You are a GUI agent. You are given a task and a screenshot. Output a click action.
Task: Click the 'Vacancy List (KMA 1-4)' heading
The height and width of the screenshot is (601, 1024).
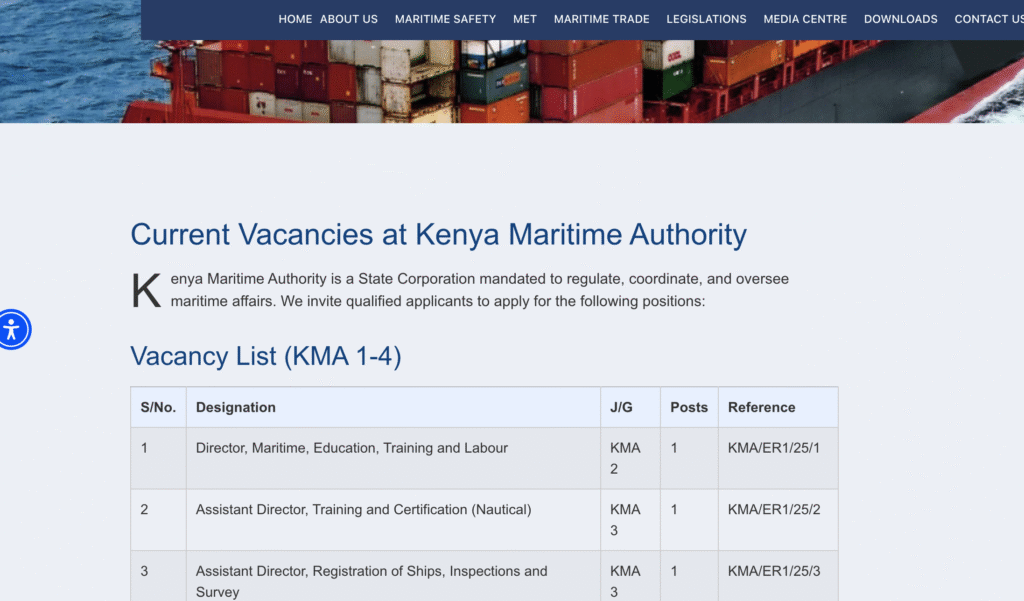pos(266,356)
